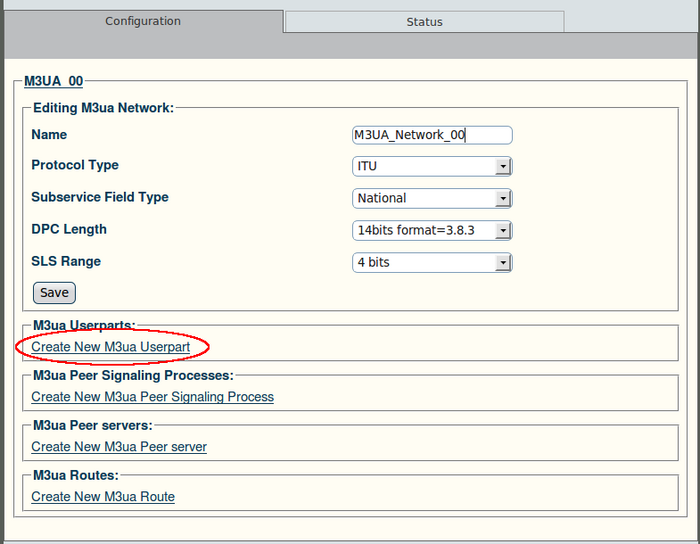The width and height of the screenshot is (700, 544).
Task: Click the Editing M3ua Network heading
Action: (103, 108)
